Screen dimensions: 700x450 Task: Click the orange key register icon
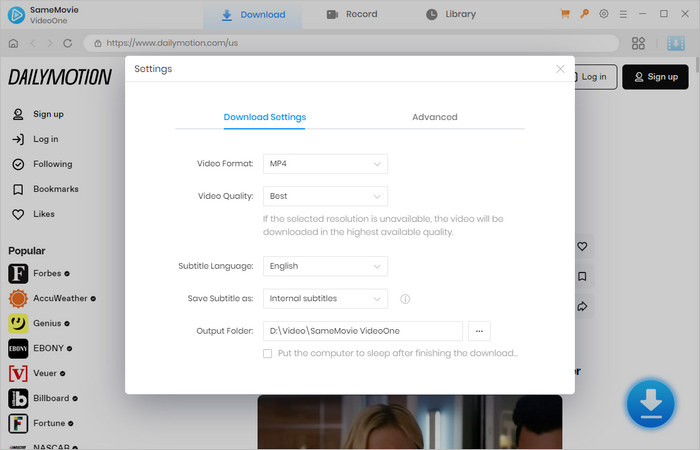[584, 14]
